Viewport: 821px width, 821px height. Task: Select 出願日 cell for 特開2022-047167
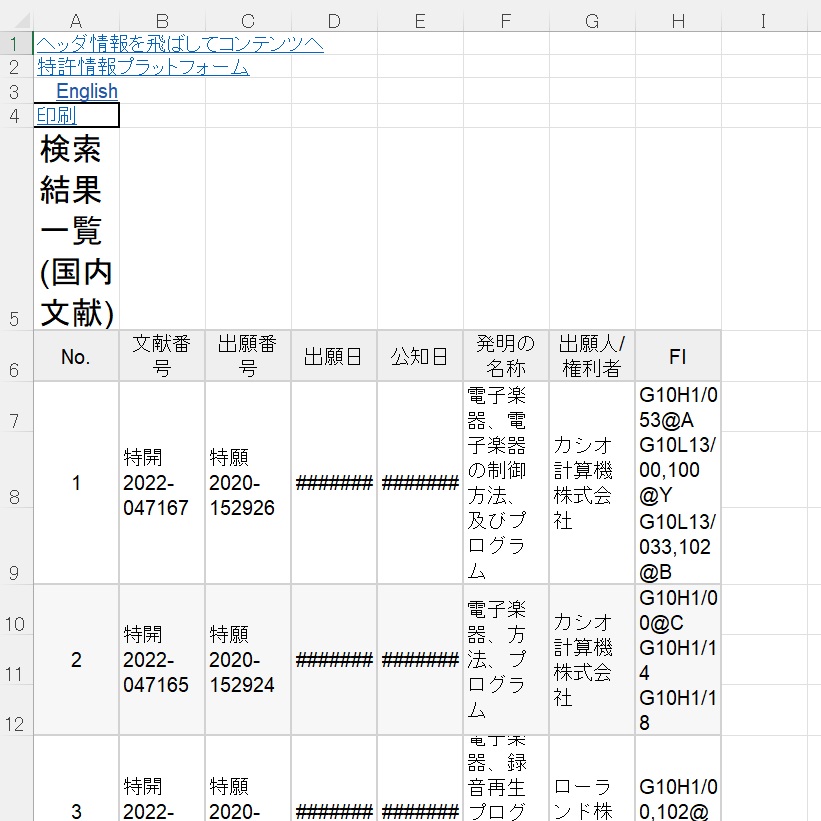tap(334, 483)
